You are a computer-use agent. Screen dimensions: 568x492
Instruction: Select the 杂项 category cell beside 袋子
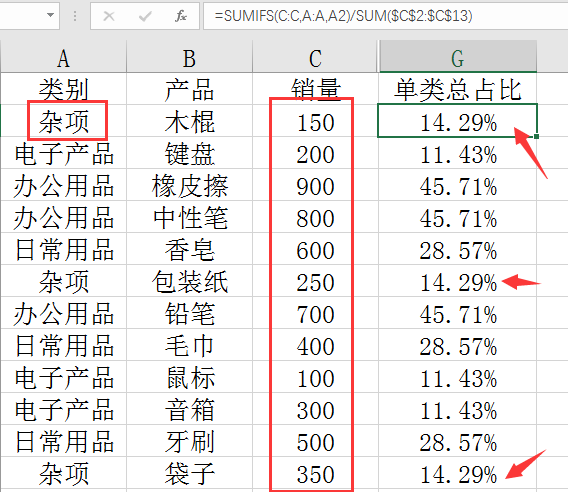pos(63,473)
